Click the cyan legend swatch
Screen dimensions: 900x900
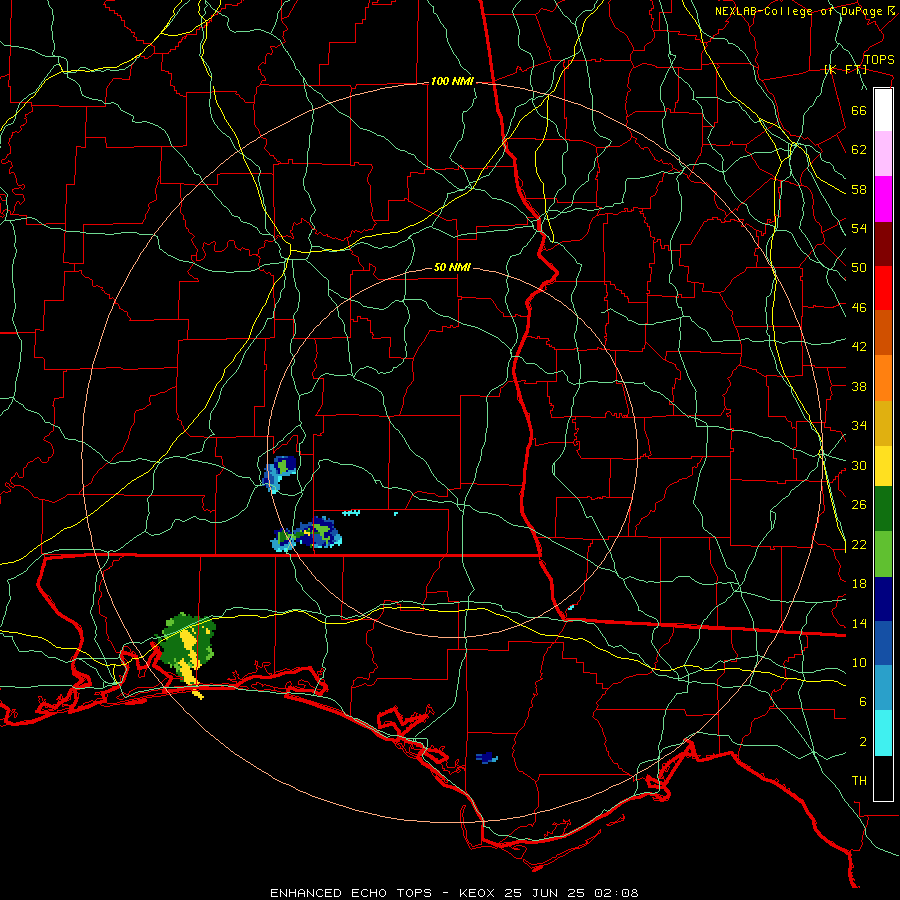[883, 733]
